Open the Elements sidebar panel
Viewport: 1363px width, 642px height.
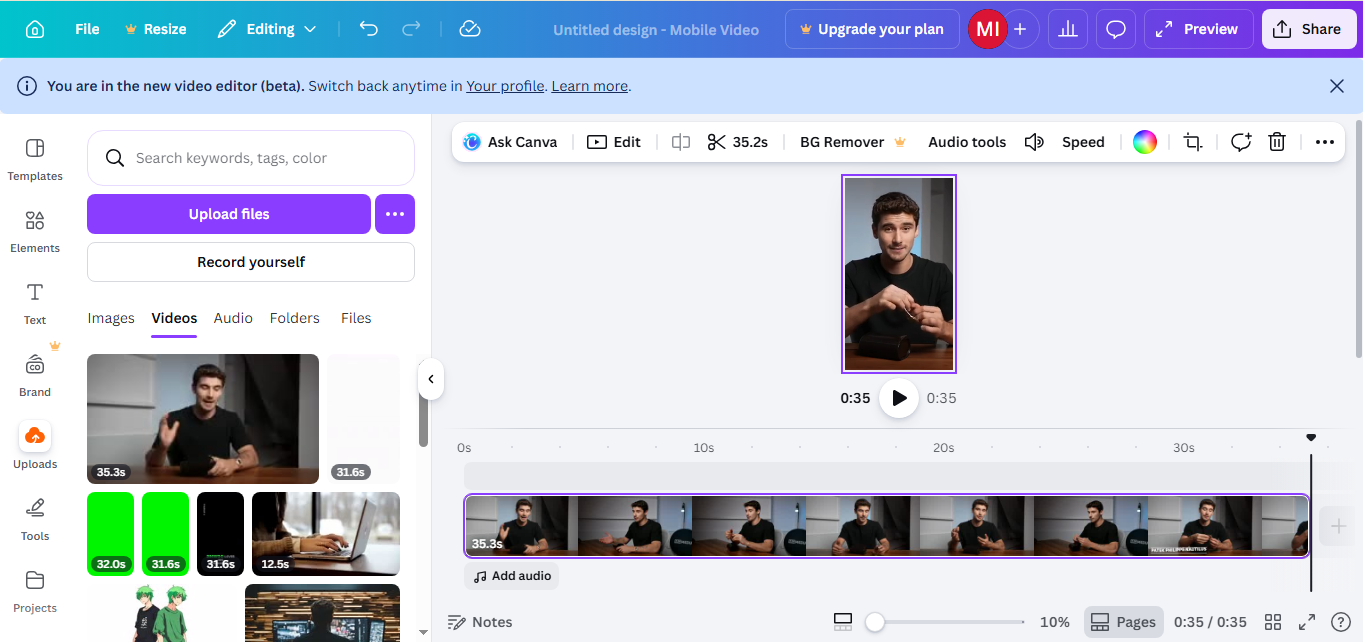[35, 232]
